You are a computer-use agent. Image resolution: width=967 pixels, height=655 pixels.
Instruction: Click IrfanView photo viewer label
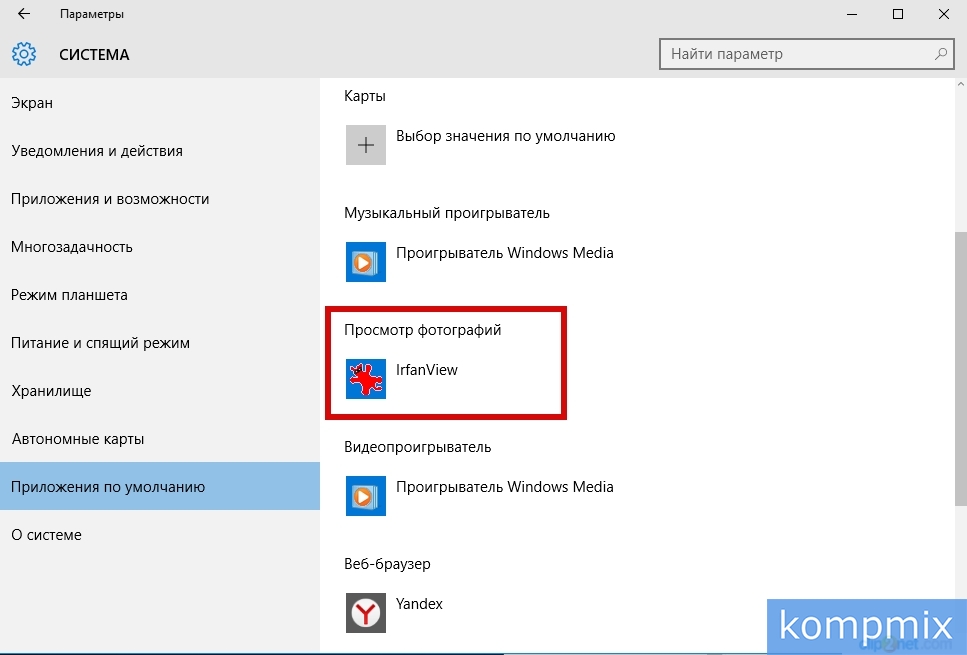[427, 370]
